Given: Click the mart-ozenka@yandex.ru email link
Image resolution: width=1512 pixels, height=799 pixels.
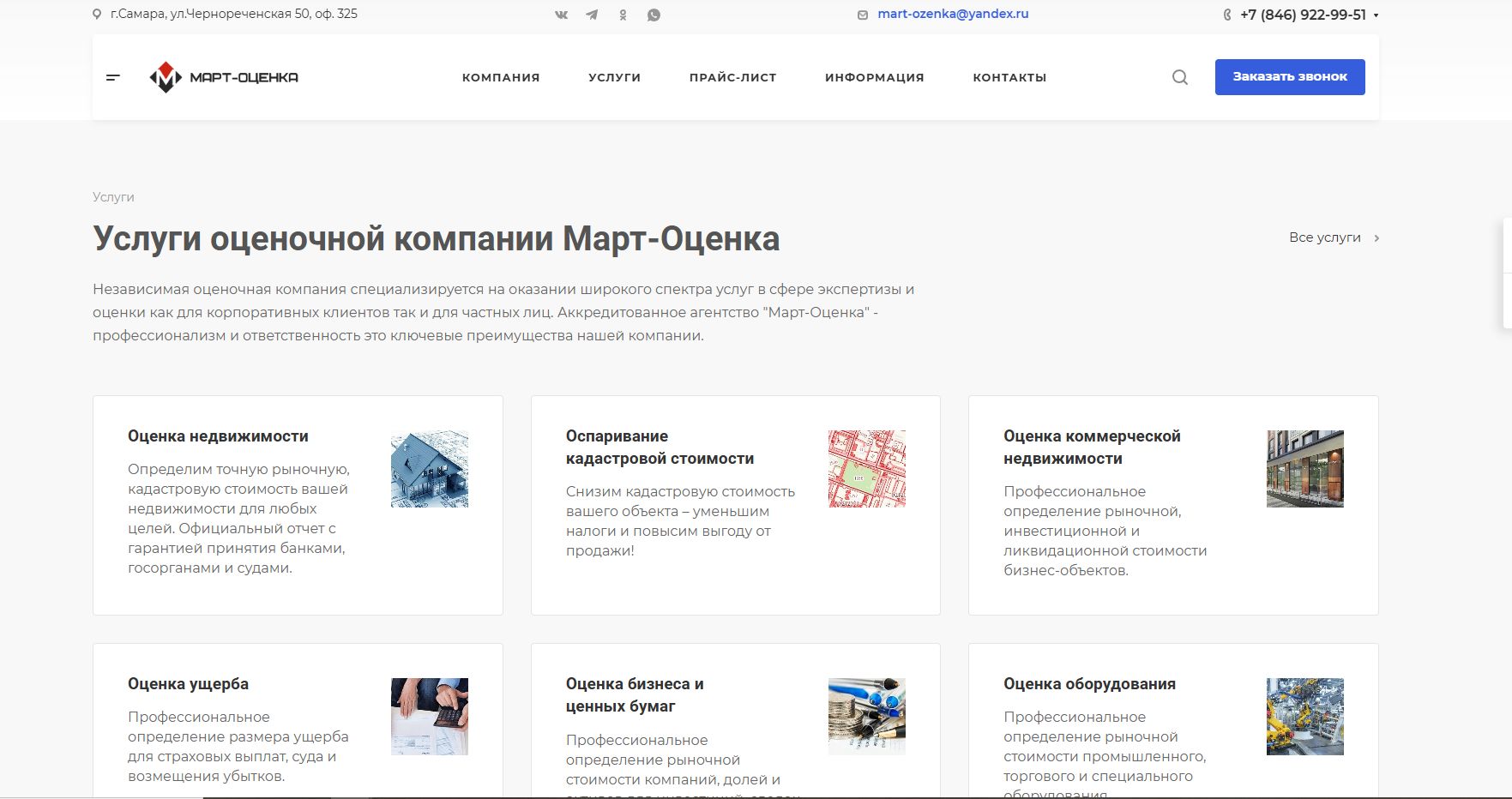Looking at the screenshot, I should click(x=953, y=14).
